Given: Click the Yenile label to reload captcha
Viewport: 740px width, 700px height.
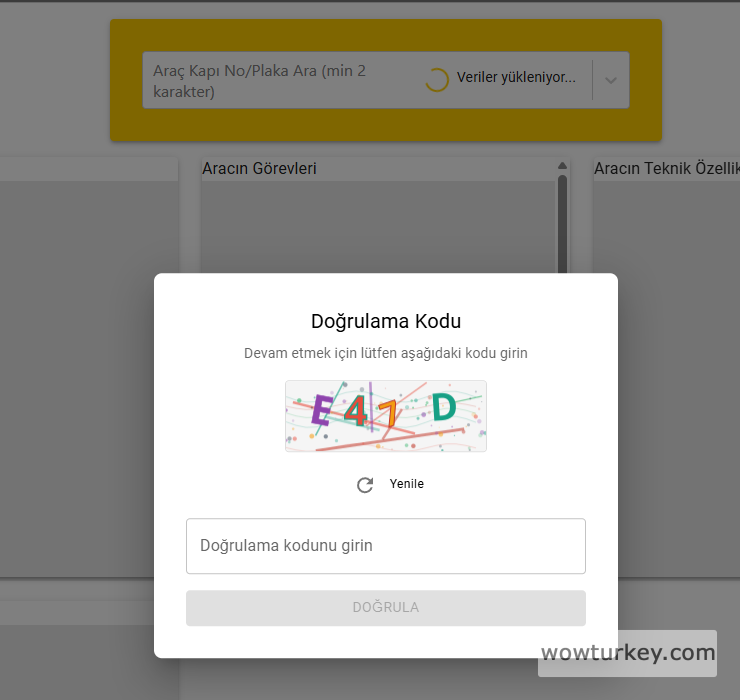Looking at the screenshot, I should (406, 484).
